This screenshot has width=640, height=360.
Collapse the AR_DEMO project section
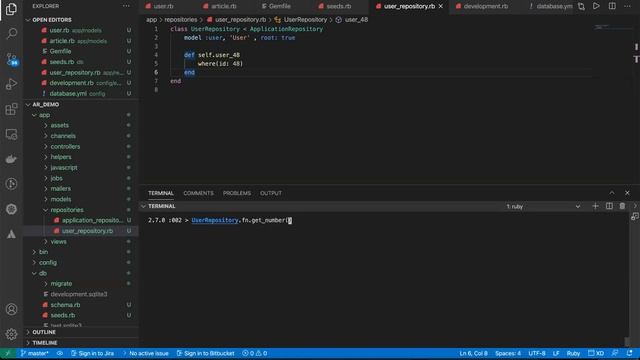[46, 104]
